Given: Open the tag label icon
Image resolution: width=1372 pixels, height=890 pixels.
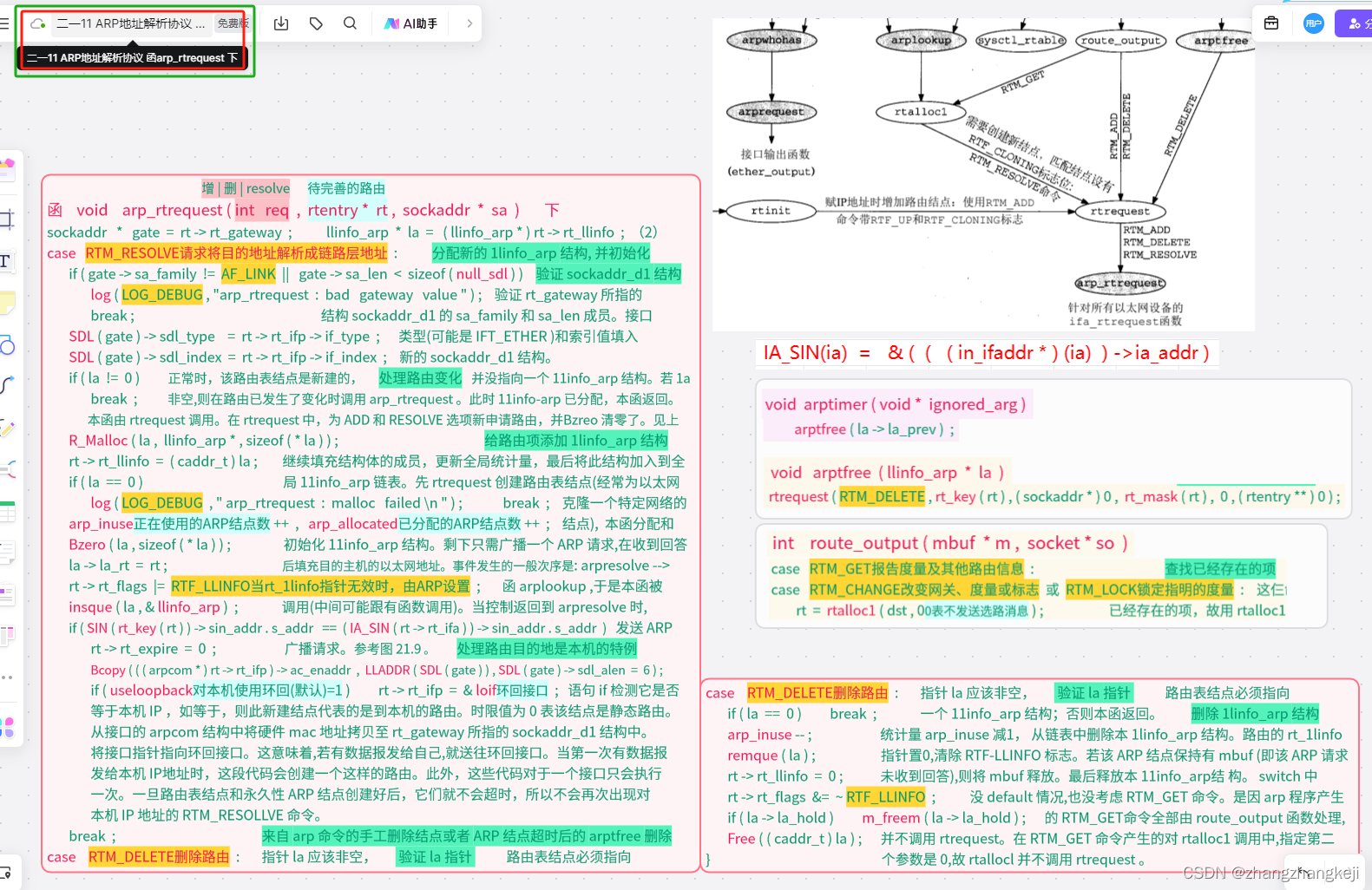Looking at the screenshot, I should coord(316,23).
